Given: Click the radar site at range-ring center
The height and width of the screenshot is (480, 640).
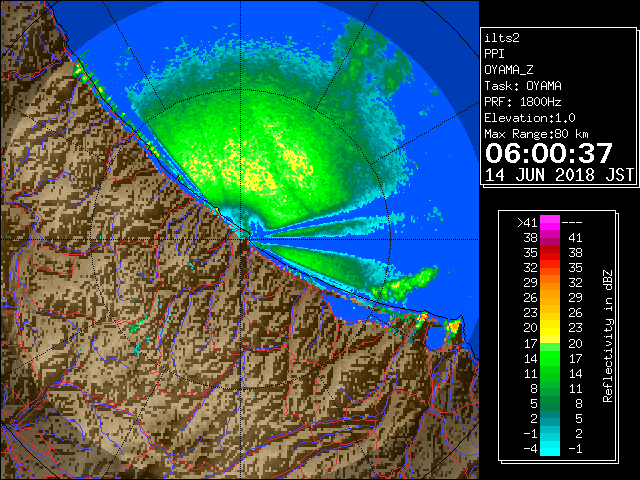Looking at the screenshot, I should [x=241, y=239].
